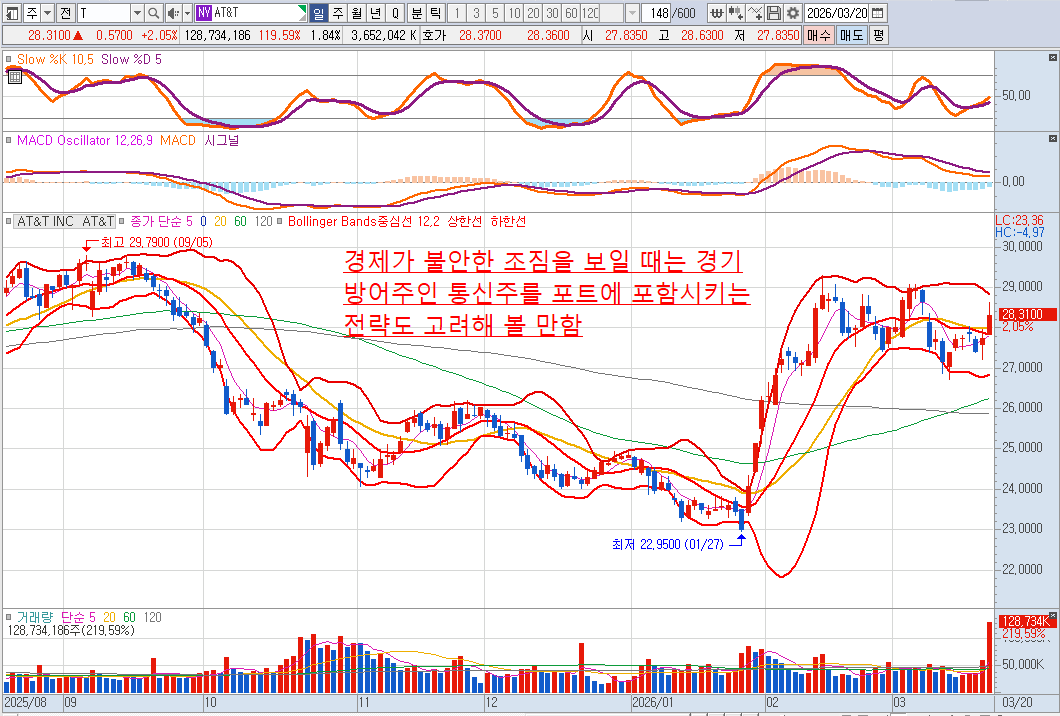This screenshot has width=1060, height=716.
Task: Click the magnifier stock search icon
Action: (x=153, y=13)
